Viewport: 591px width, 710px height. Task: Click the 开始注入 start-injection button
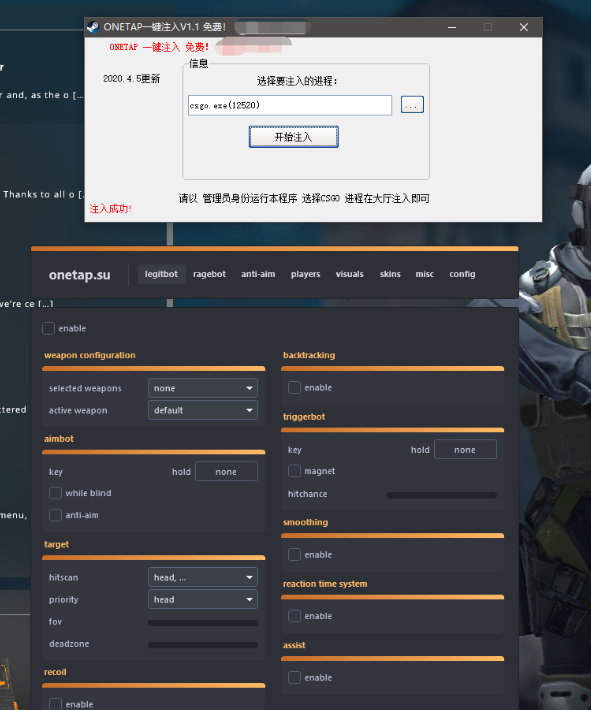pyautogui.click(x=293, y=137)
